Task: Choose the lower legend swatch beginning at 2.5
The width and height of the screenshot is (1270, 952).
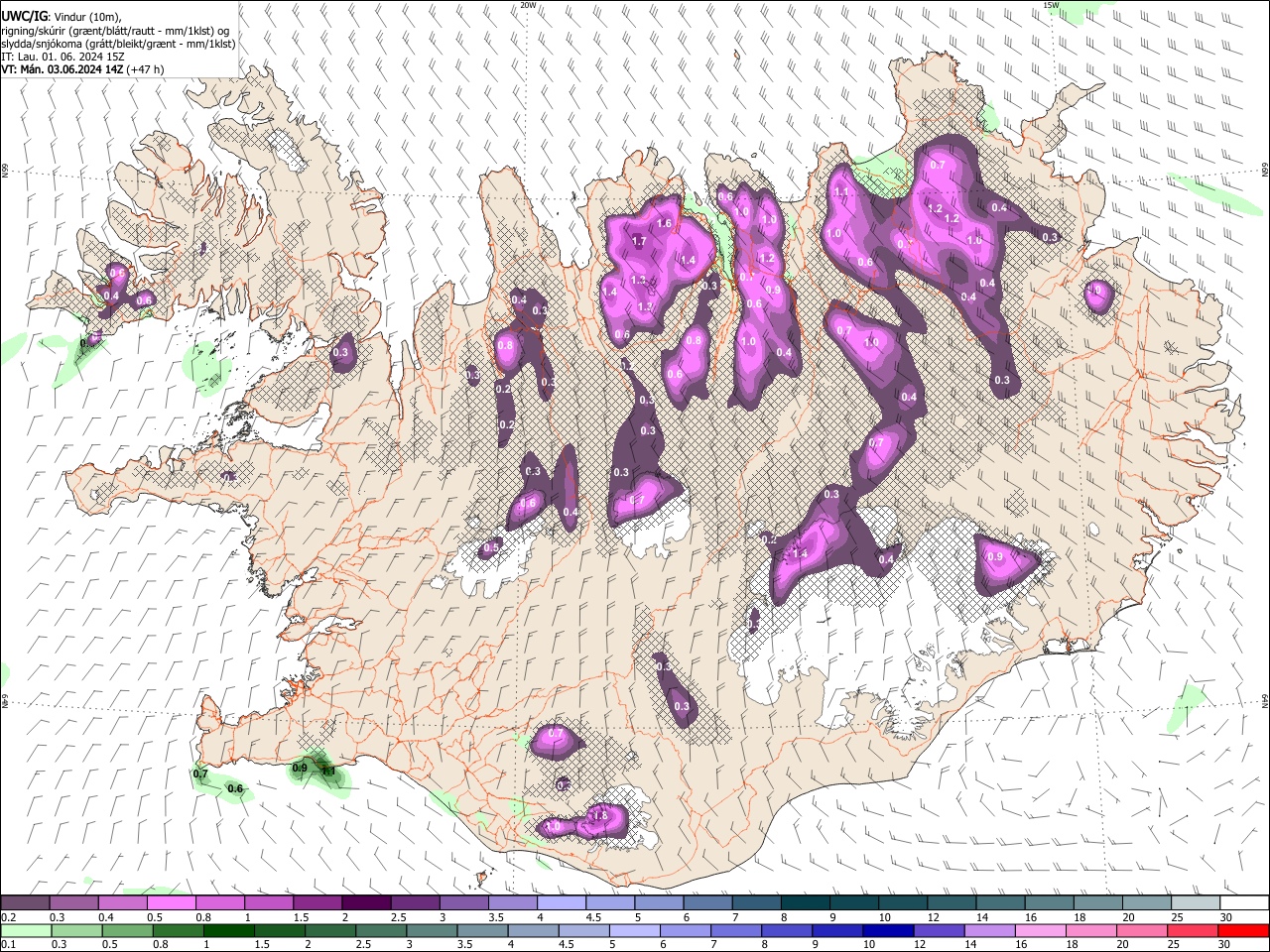Action: click(x=380, y=930)
